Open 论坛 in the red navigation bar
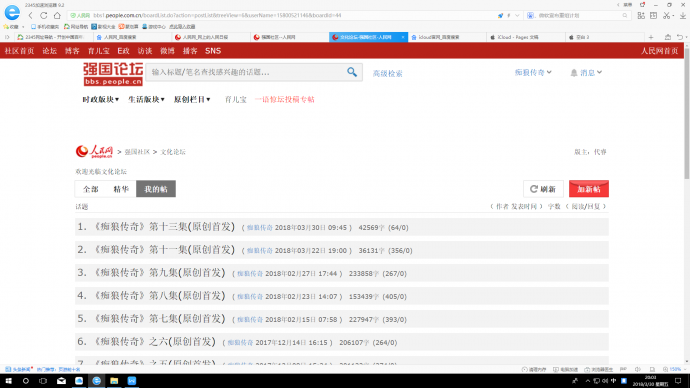The height and width of the screenshot is (388, 690). click(49, 51)
